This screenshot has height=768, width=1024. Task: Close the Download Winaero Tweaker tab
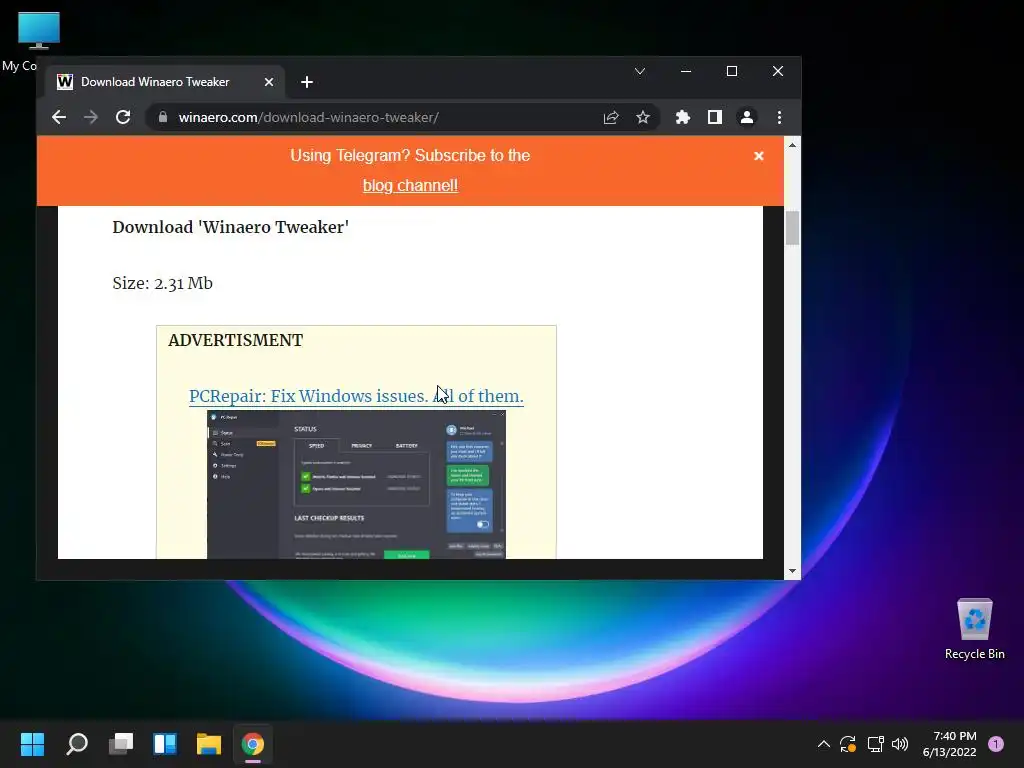268,82
